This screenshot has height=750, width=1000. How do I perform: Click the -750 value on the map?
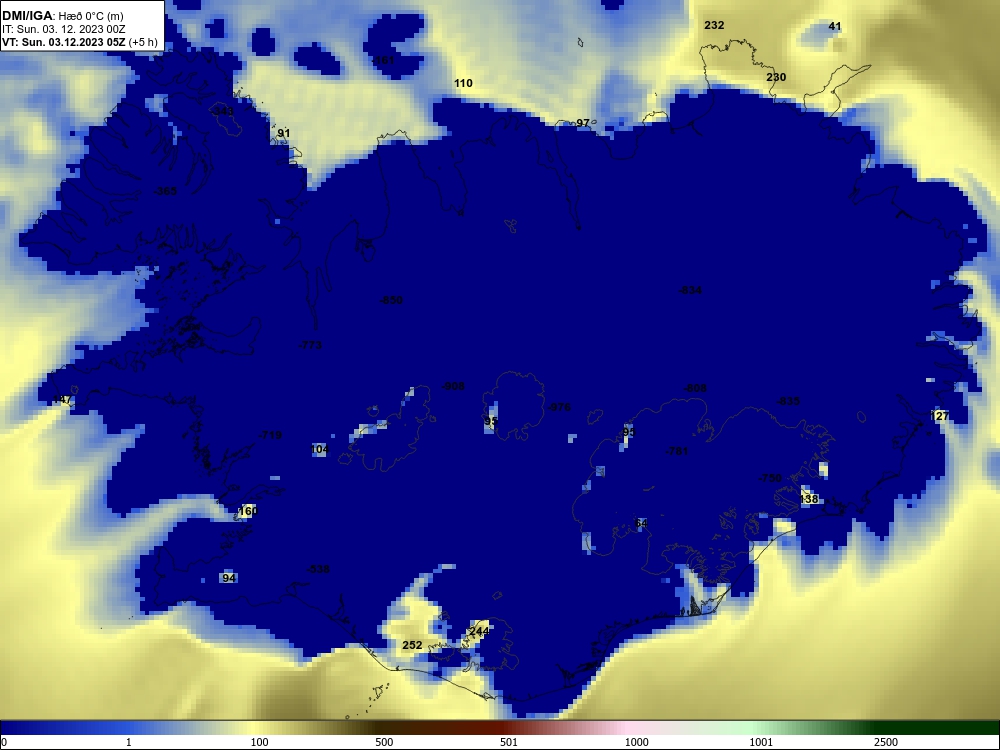[x=770, y=478]
